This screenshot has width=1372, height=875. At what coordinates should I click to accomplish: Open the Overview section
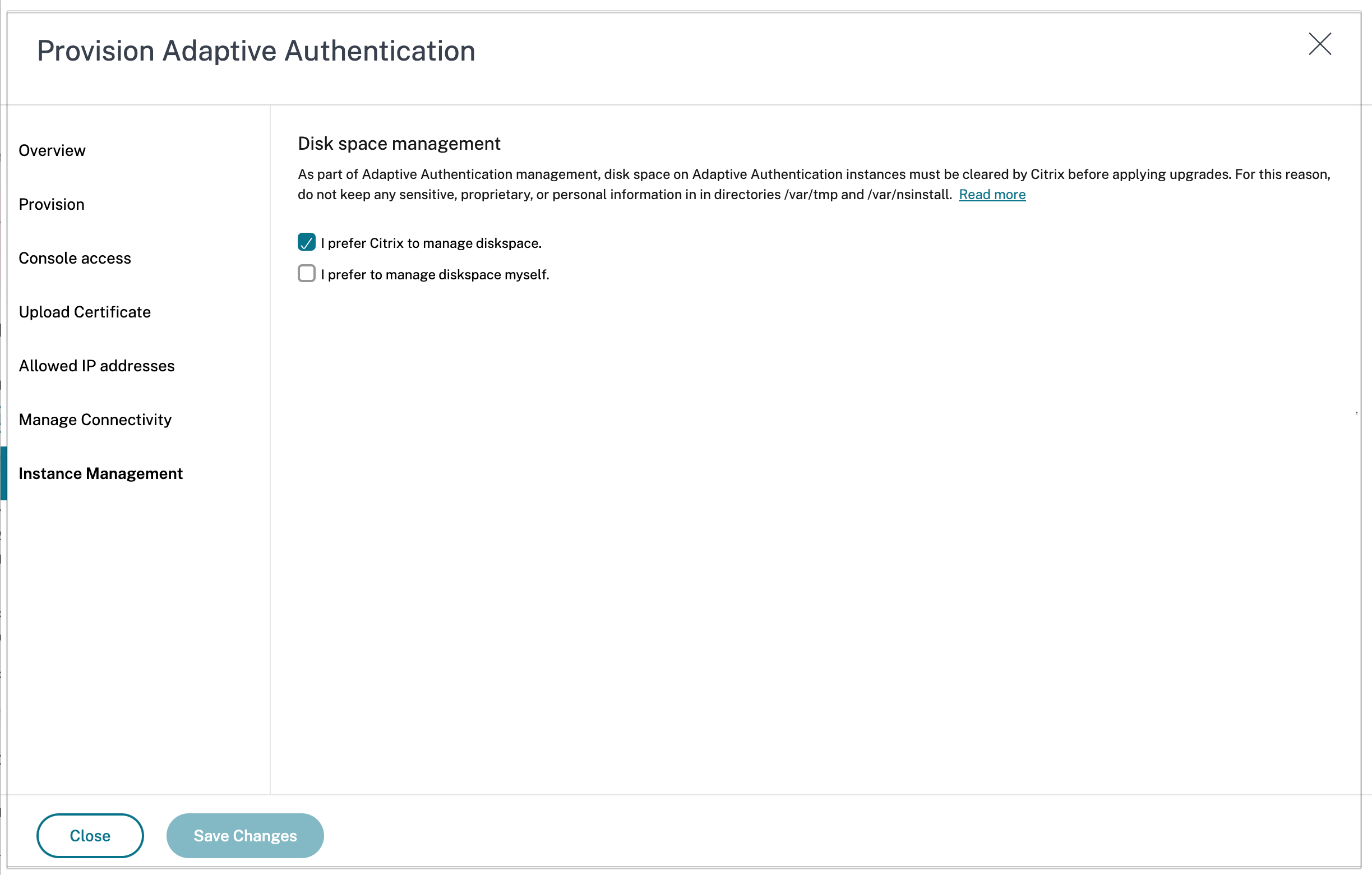pos(52,150)
